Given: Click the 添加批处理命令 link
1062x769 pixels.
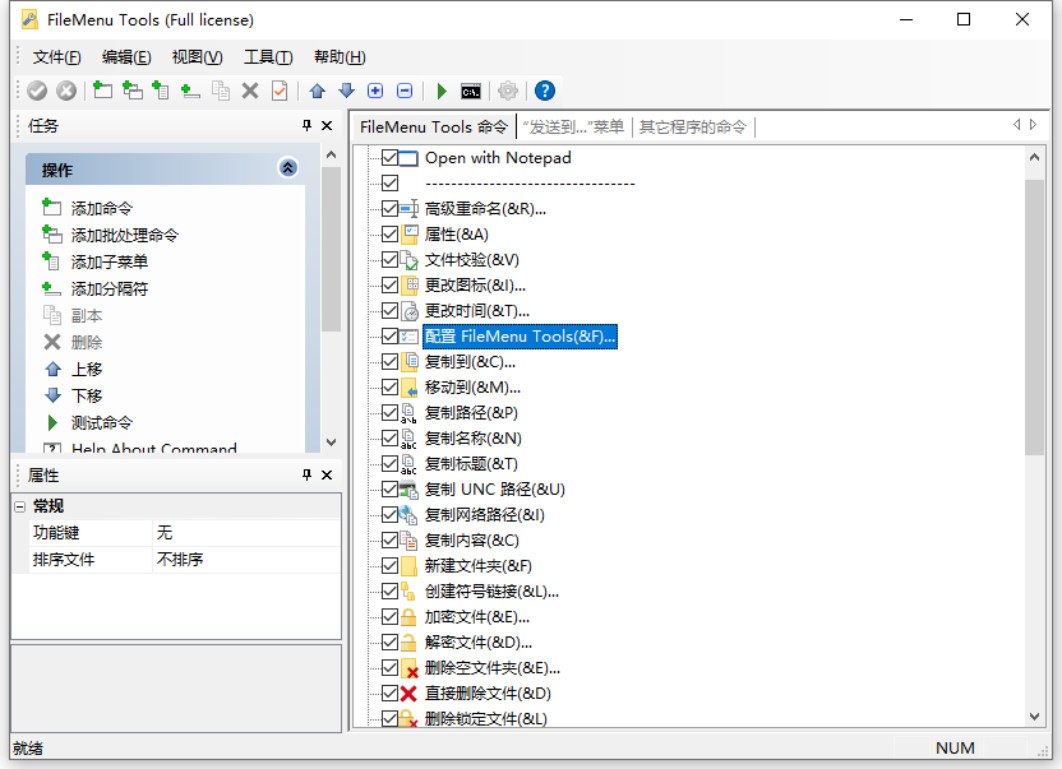Looking at the screenshot, I should pos(125,235).
